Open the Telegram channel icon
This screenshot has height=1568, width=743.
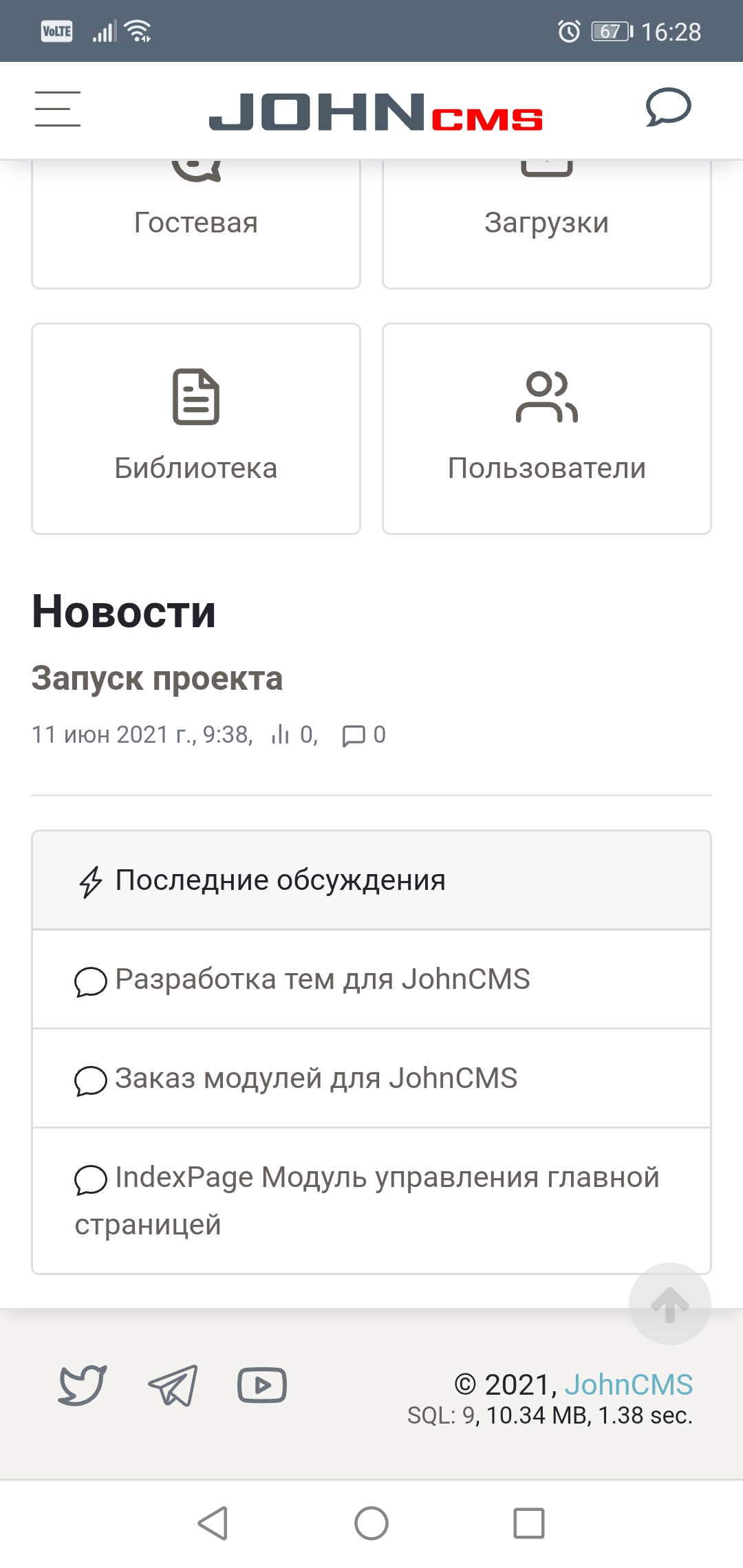coord(173,1385)
